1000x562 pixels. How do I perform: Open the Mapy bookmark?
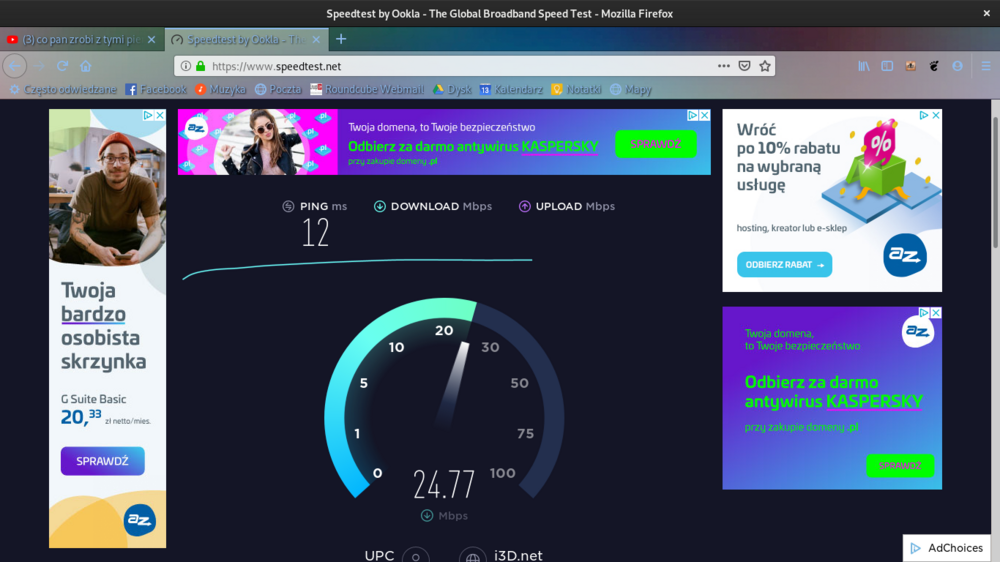click(x=630, y=89)
